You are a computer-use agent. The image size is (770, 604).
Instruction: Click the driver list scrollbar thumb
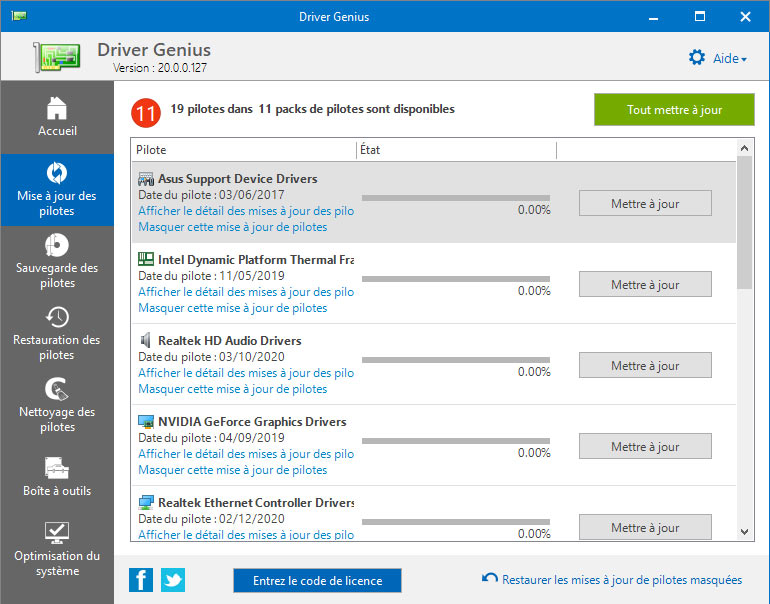(744, 222)
